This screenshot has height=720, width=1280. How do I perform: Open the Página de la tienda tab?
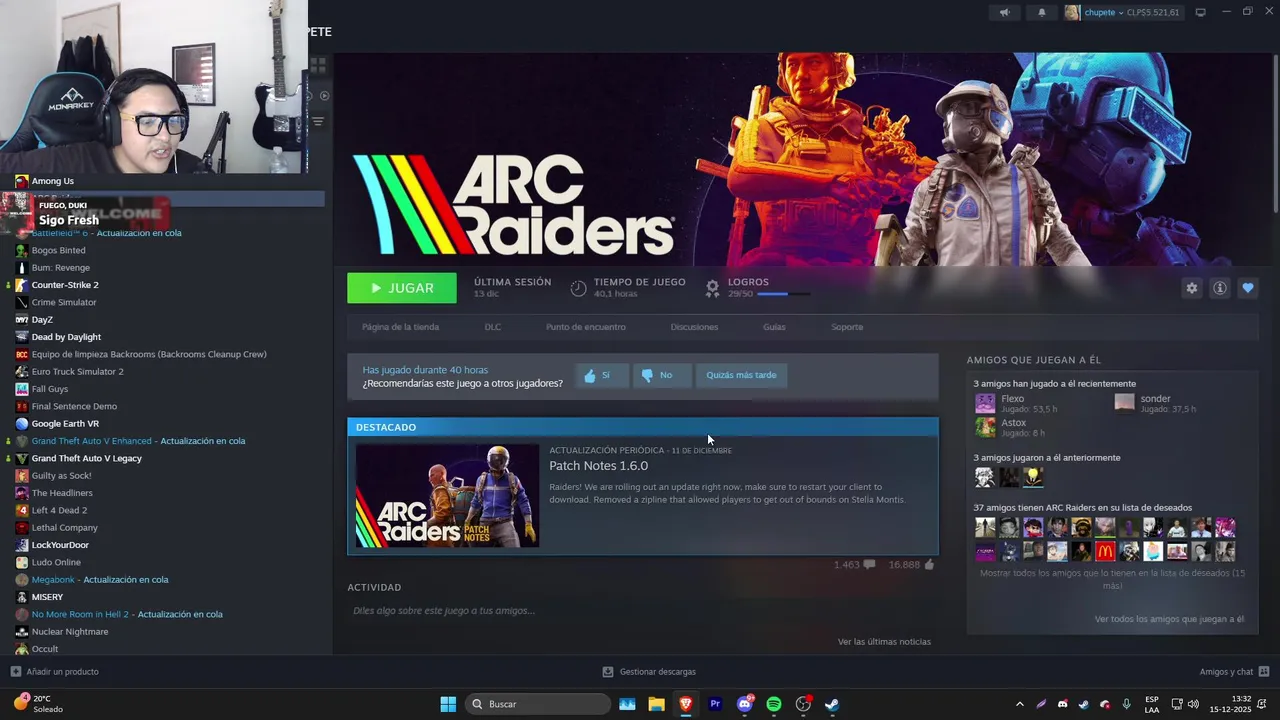[x=400, y=327]
